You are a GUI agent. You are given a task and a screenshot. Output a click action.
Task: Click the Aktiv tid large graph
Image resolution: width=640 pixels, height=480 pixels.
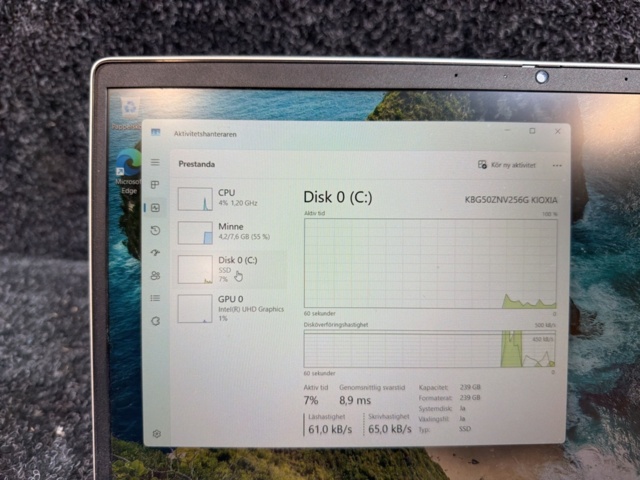[430, 263]
